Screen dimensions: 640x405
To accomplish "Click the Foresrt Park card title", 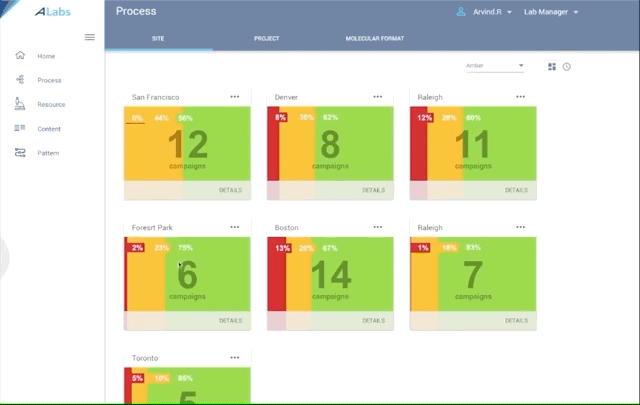I will (x=152, y=227).
